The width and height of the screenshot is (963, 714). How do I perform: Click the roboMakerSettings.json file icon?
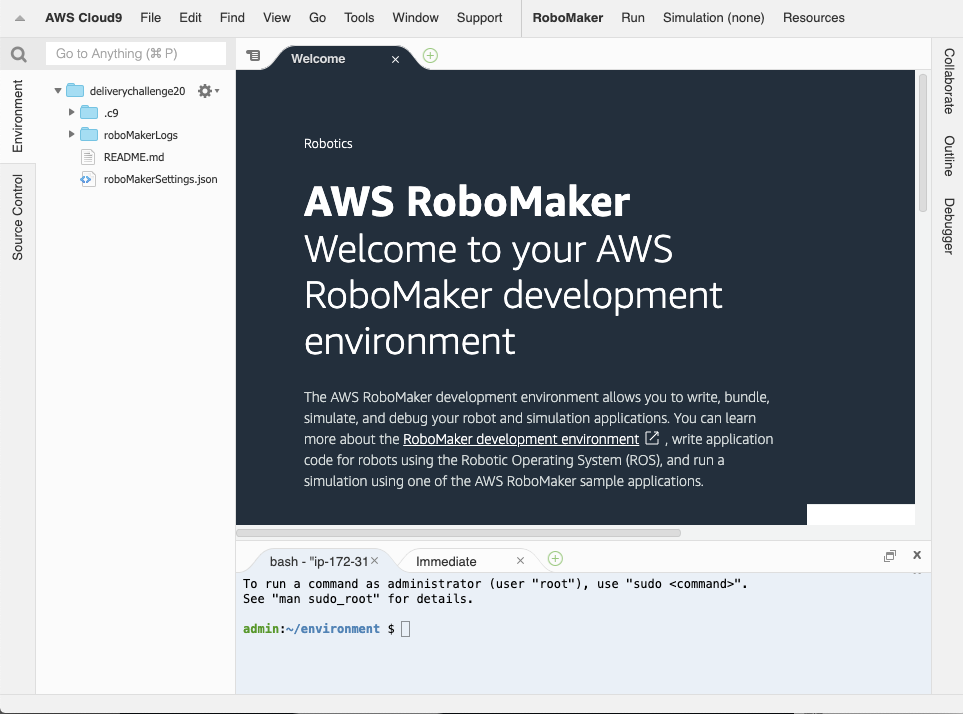pyautogui.click(x=88, y=179)
